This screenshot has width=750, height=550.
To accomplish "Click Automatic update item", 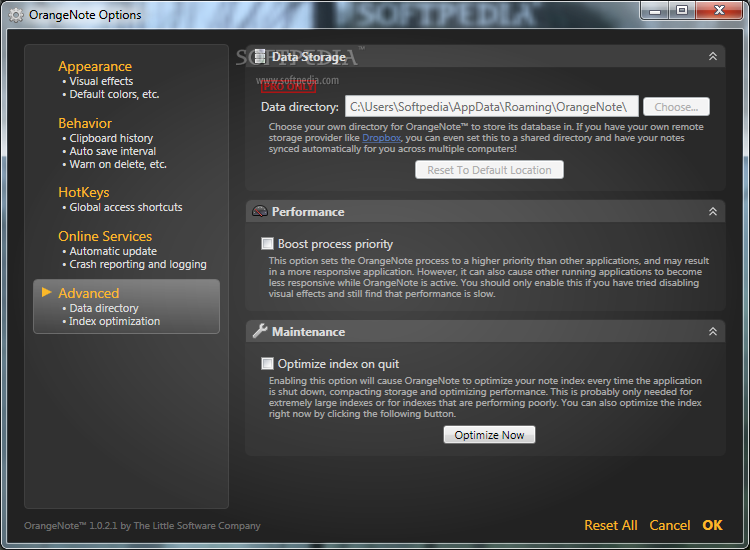I will (113, 251).
